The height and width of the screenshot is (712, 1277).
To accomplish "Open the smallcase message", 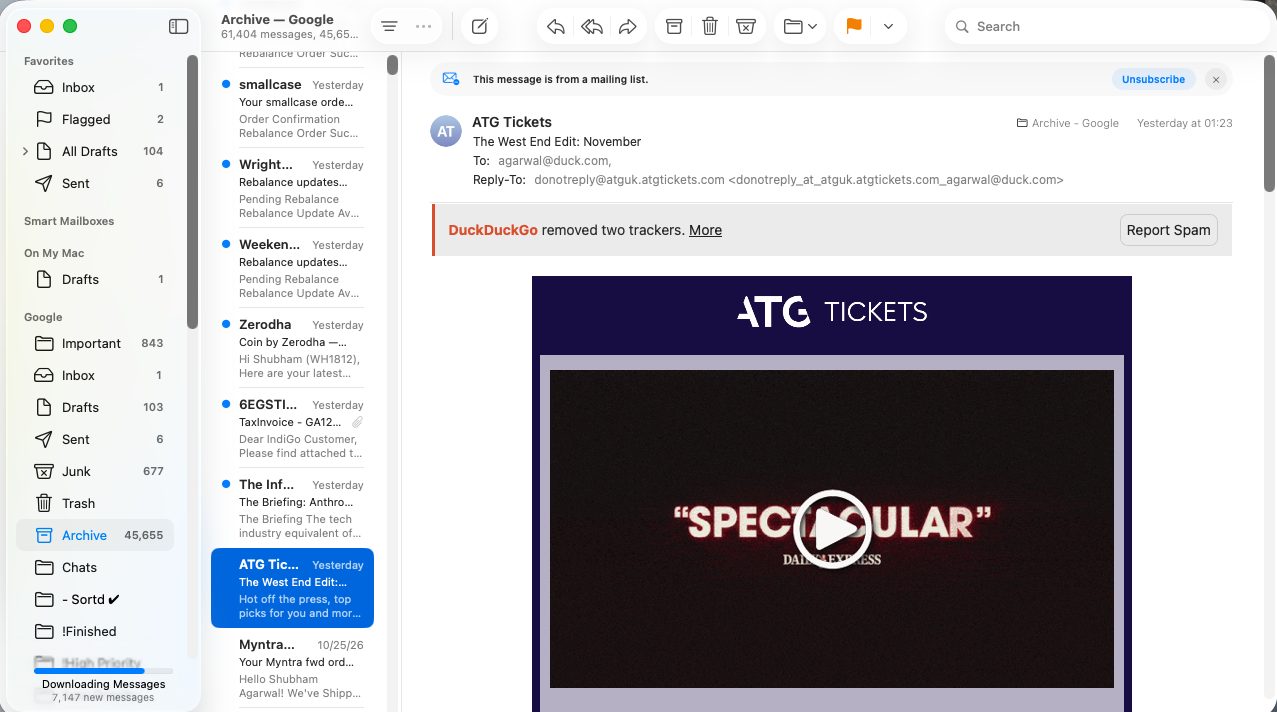I will coord(292,108).
